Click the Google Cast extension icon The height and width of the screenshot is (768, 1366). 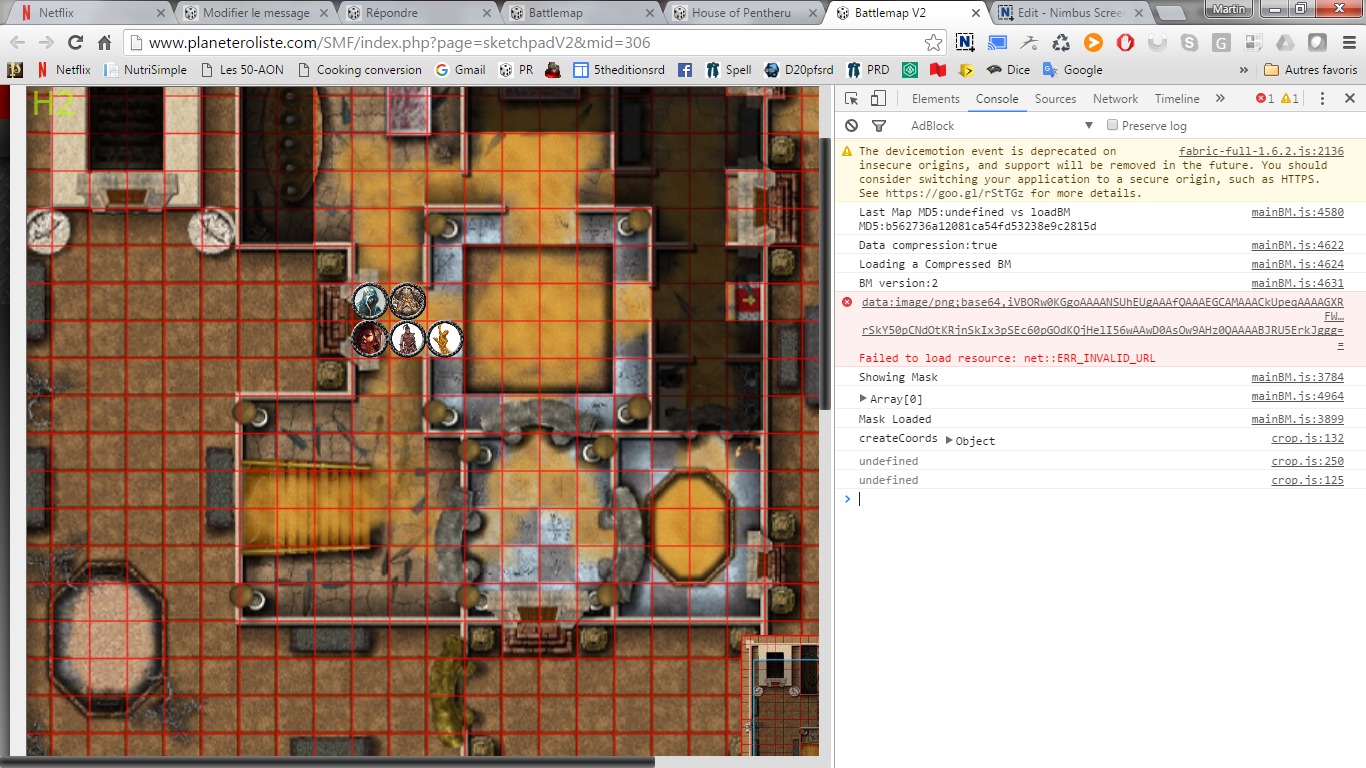click(997, 43)
